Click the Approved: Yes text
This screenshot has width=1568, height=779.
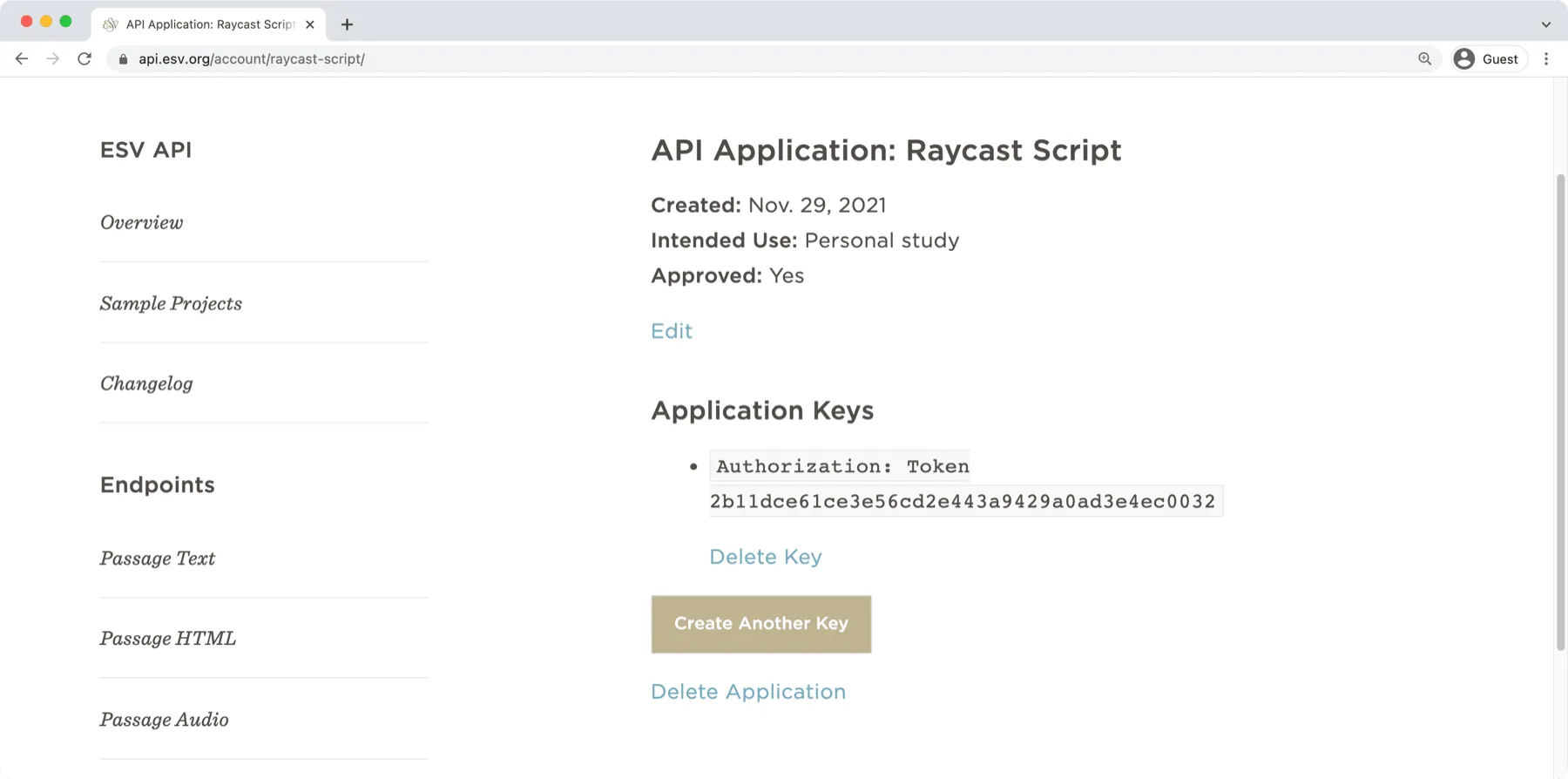click(727, 275)
